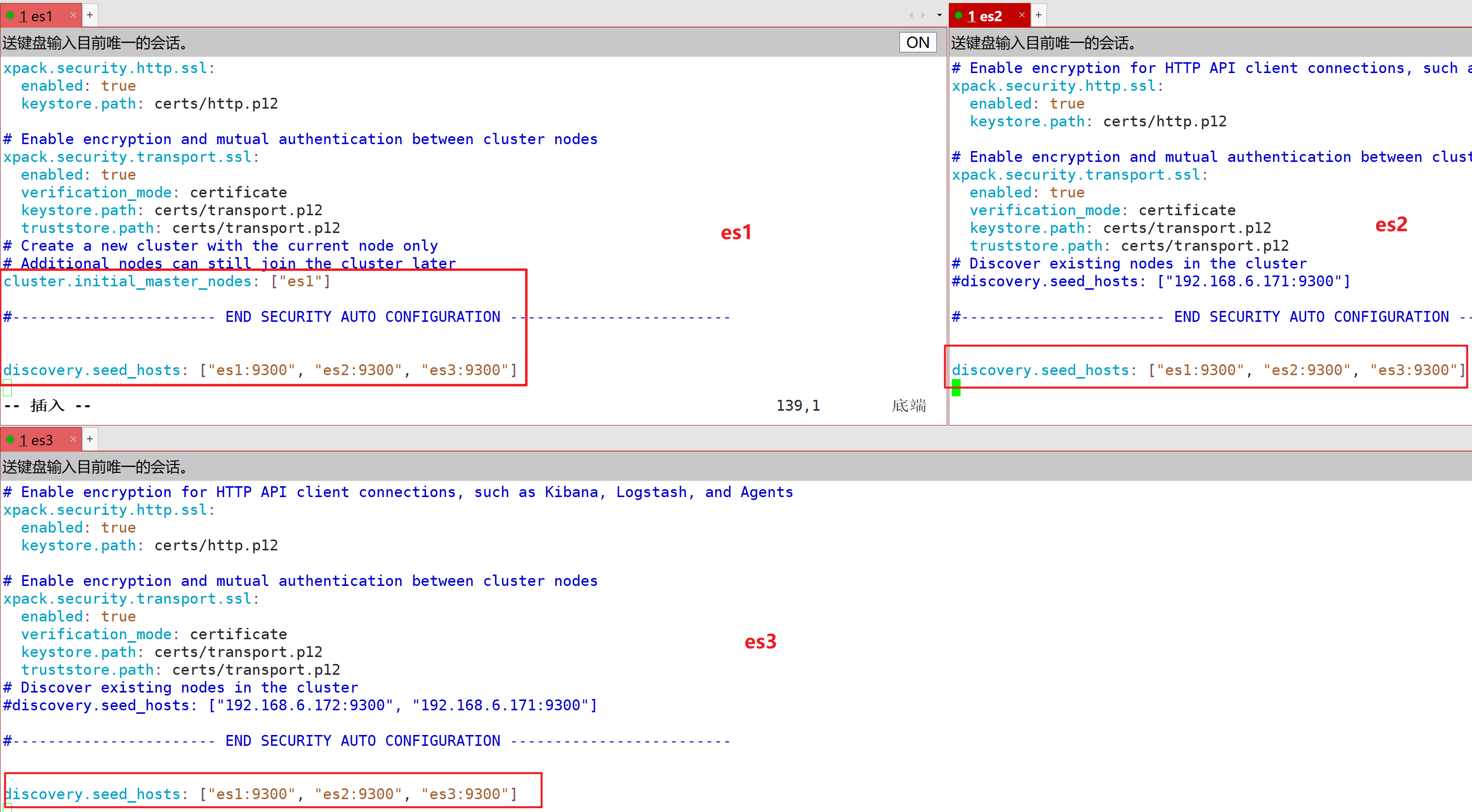Click discovery.seed_hosts line in es3 terminal
1472x812 pixels.
261,794
